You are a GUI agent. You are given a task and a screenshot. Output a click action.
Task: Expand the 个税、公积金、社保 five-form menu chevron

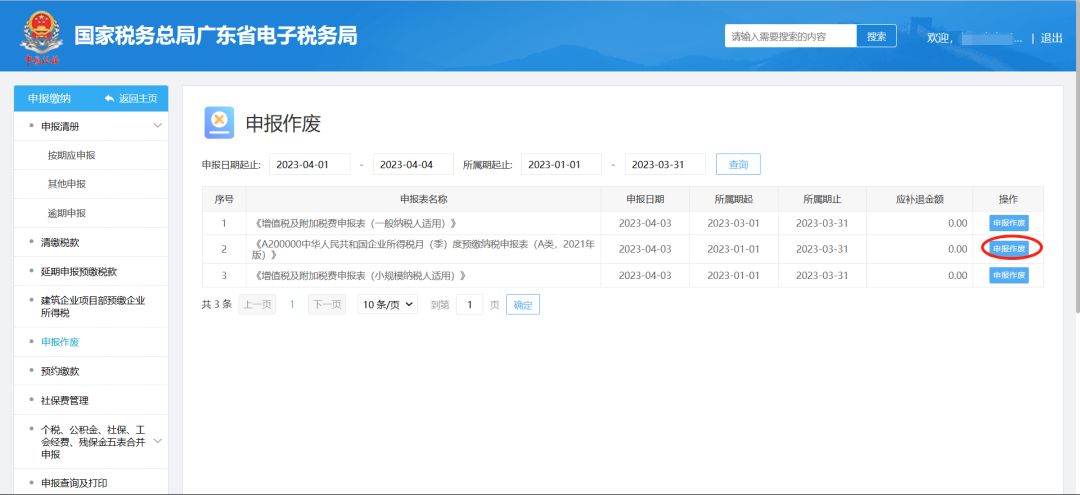tap(158, 441)
